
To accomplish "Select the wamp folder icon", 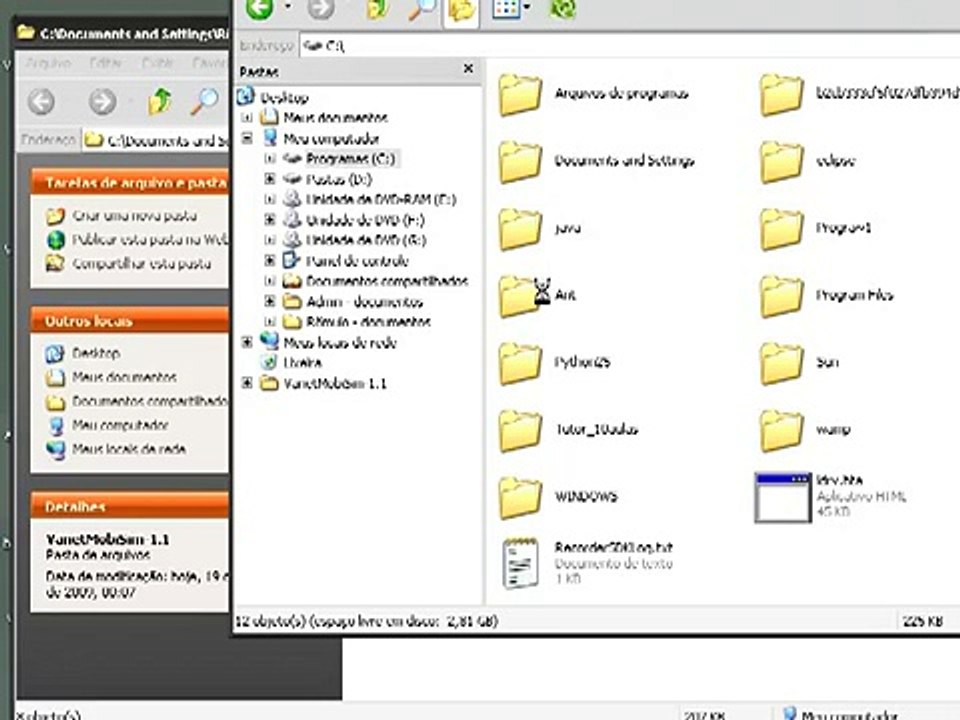I will (x=781, y=430).
